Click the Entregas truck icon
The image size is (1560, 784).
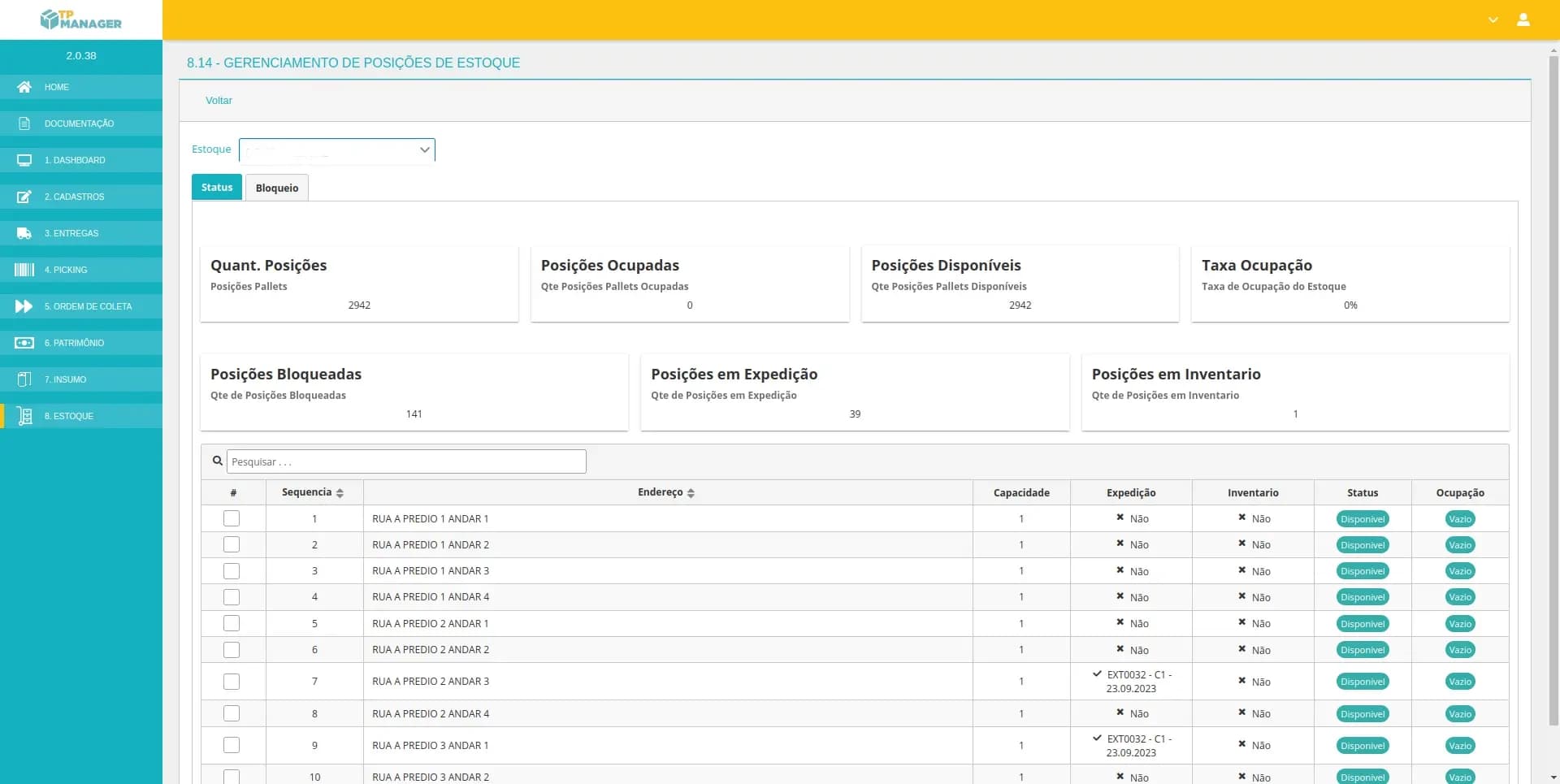click(24, 233)
